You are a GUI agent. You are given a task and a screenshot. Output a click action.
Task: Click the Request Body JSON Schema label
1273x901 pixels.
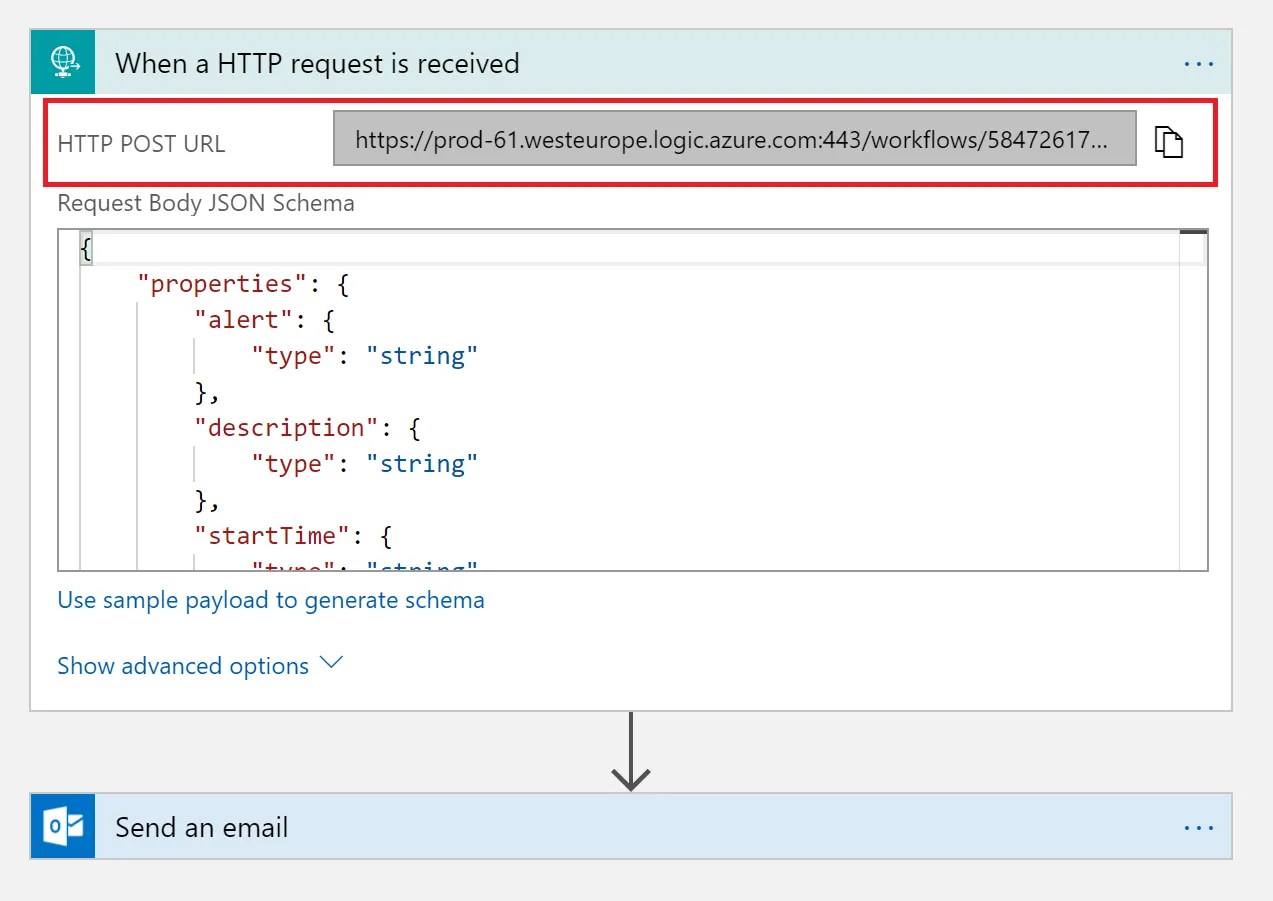pos(206,203)
